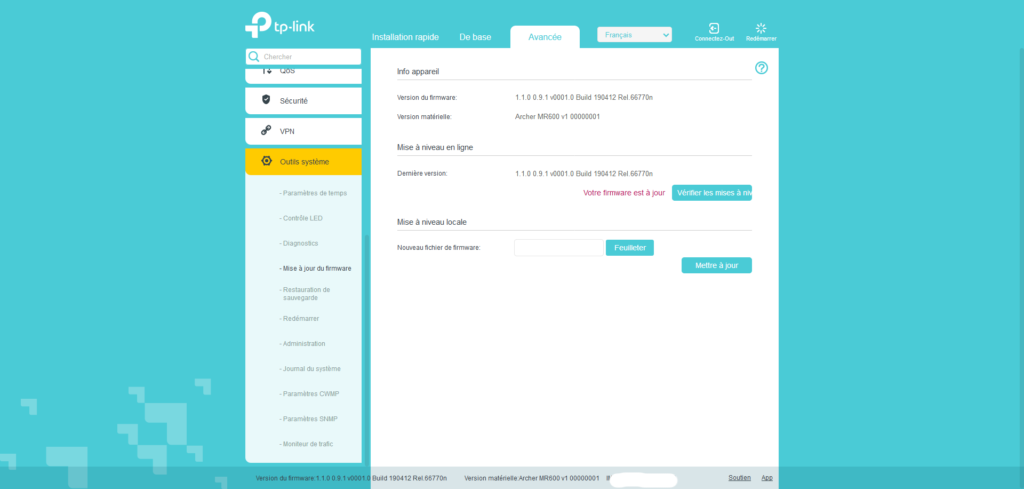1024x489 pixels.
Task: Click the Outils système gear icon
Action: [266, 161]
